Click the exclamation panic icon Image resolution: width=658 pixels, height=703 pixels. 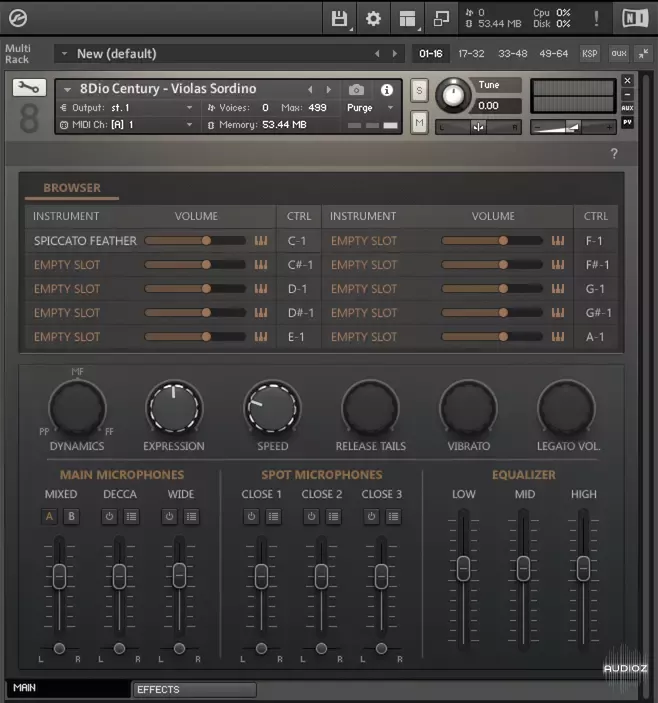tap(596, 18)
